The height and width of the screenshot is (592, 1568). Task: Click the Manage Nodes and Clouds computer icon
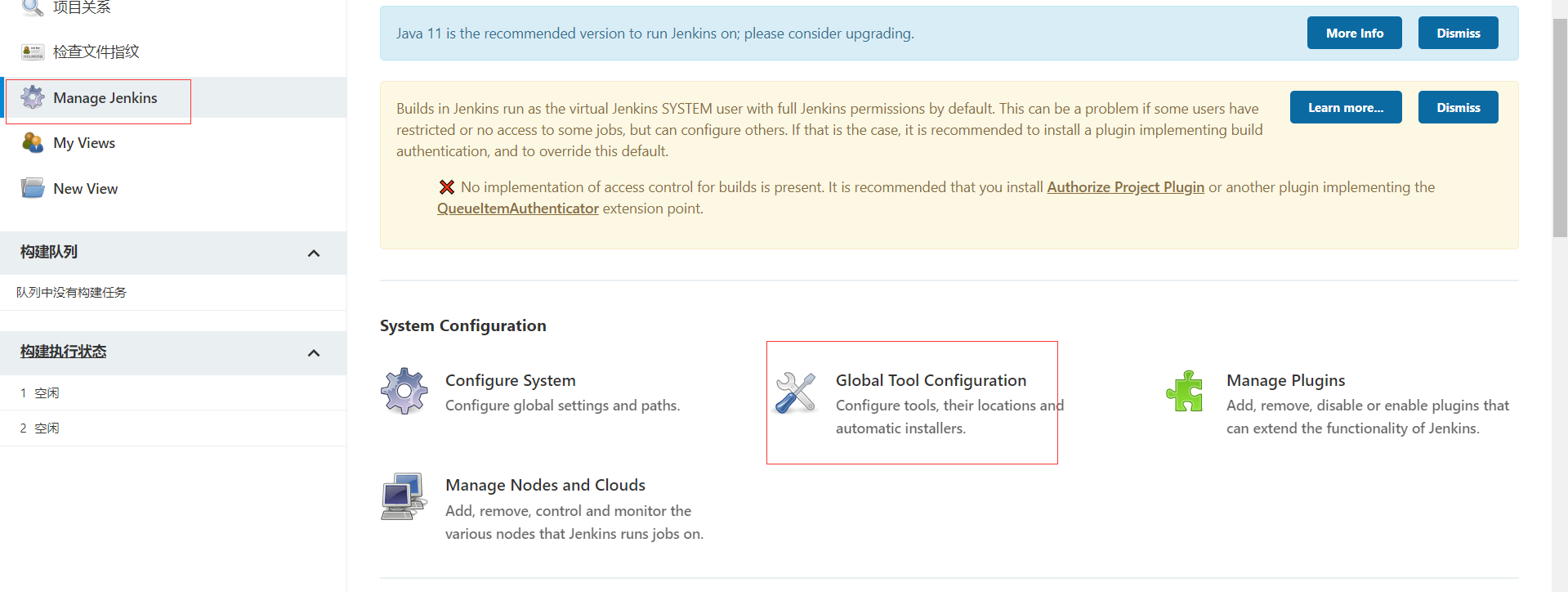(404, 496)
